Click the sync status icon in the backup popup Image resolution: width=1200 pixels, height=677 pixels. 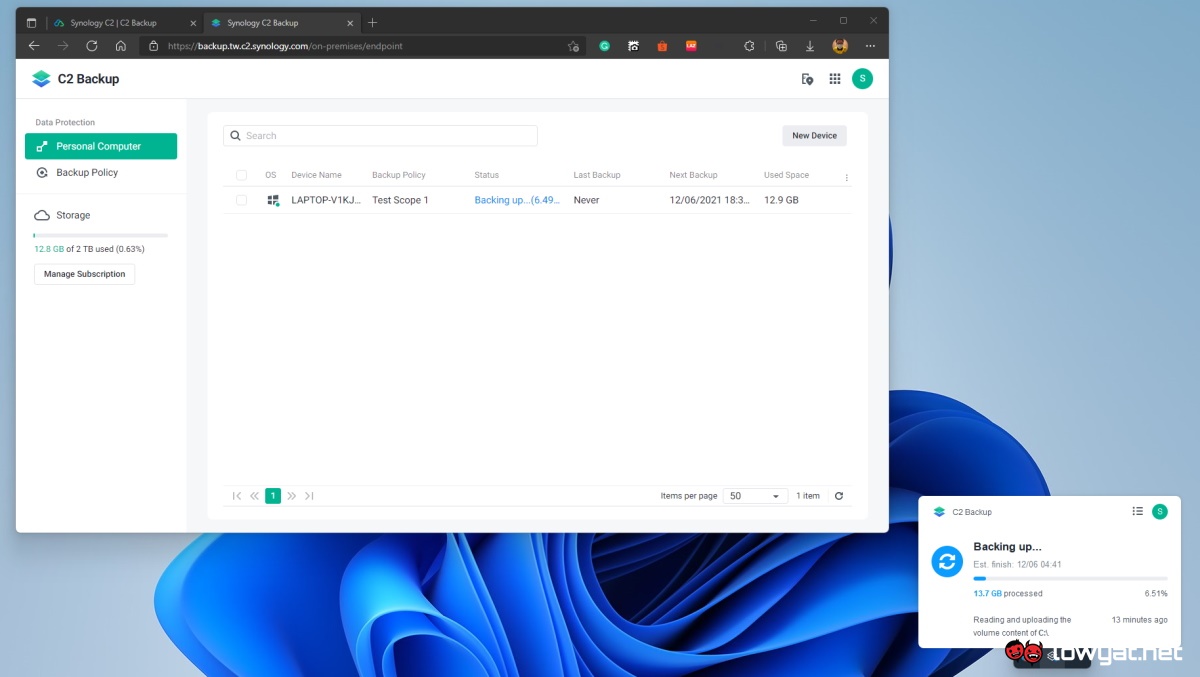click(946, 561)
